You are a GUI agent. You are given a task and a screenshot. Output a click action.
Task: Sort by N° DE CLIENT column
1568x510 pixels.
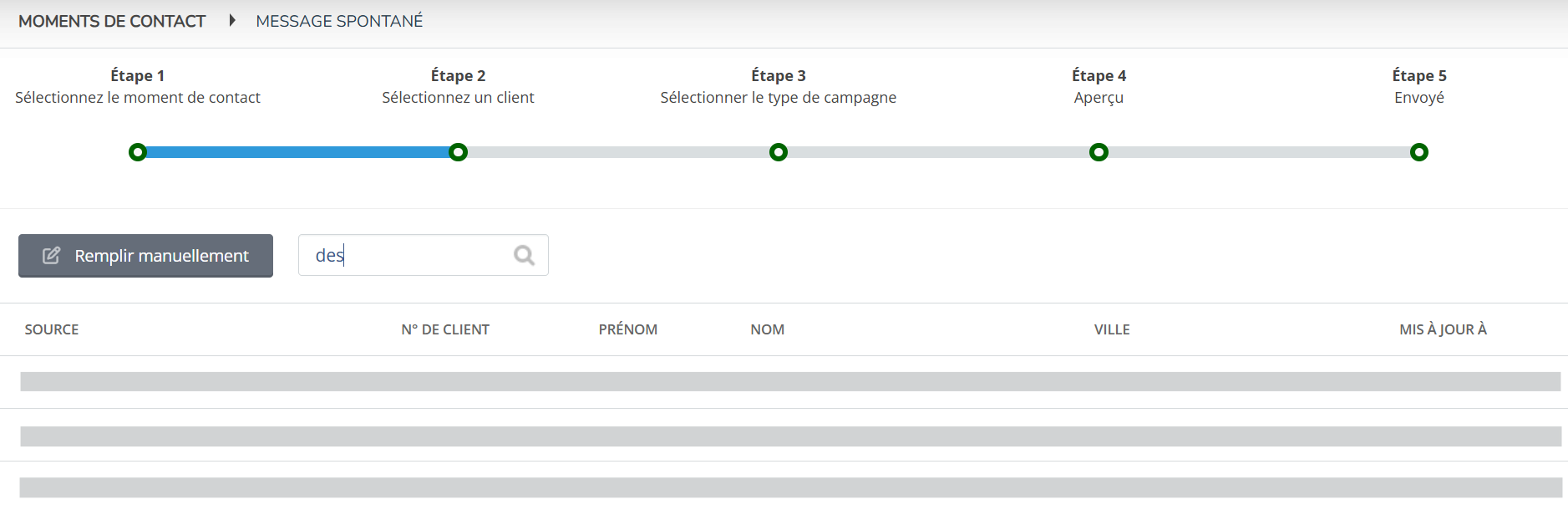445,329
